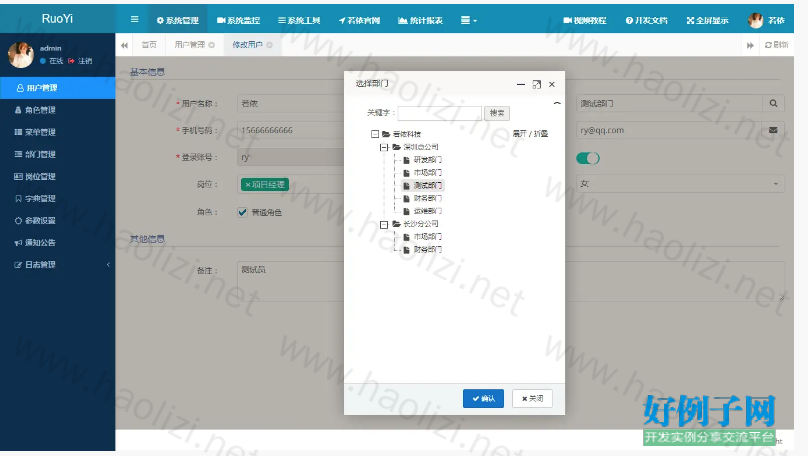The height and width of the screenshot is (456, 808).
Task: Click the 注销 logout icon
Action: click(72, 61)
